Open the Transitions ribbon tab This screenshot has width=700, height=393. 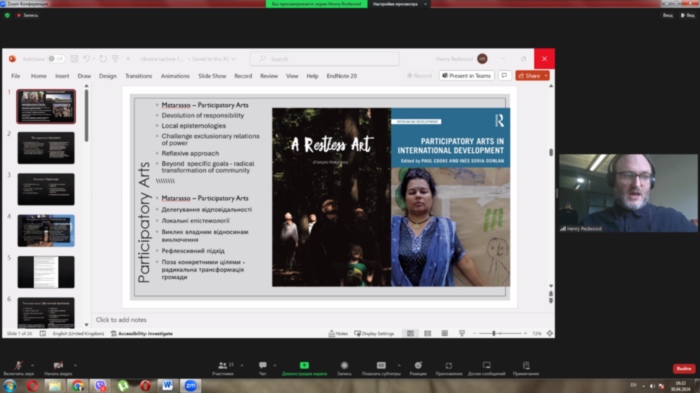[138, 76]
